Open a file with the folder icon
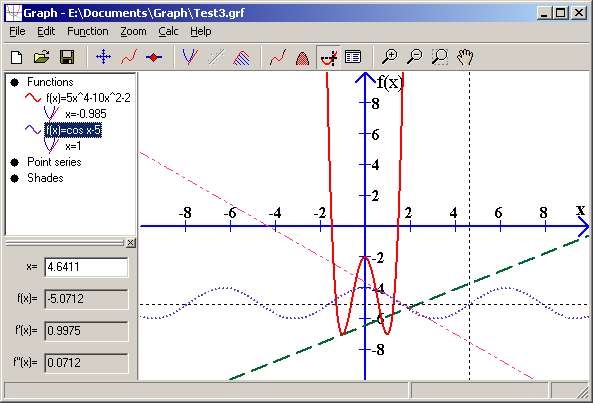 (x=42, y=57)
